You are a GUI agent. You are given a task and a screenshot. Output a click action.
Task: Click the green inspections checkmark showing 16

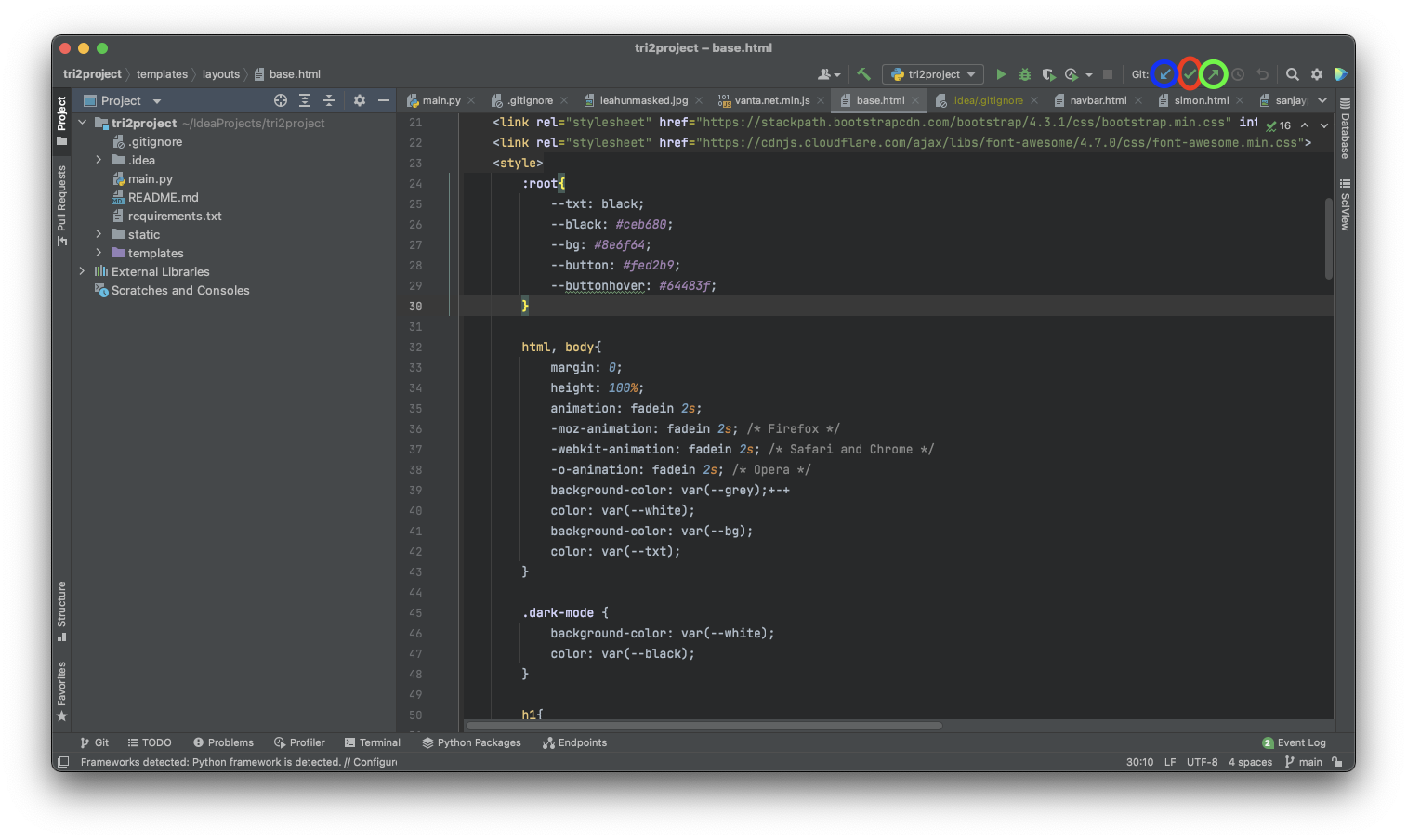(1279, 125)
